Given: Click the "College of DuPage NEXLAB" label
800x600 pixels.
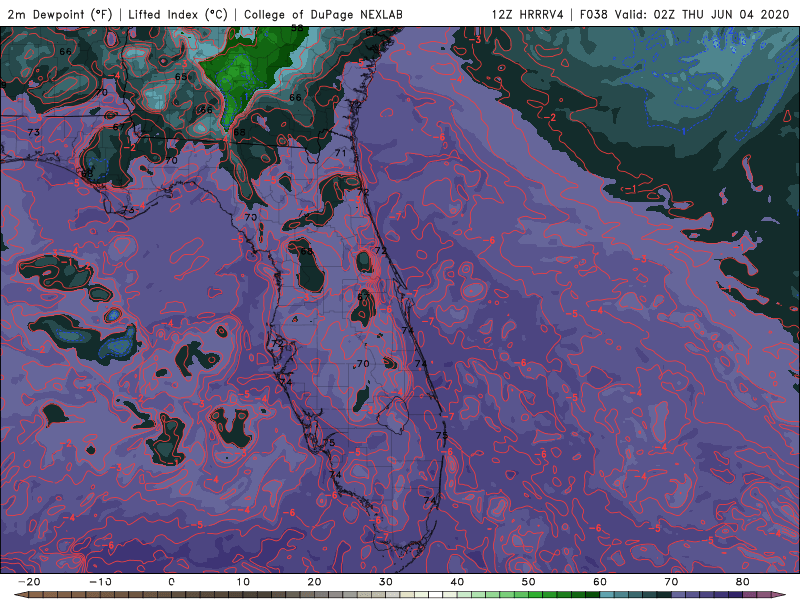Looking at the screenshot, I should (323, 14).
